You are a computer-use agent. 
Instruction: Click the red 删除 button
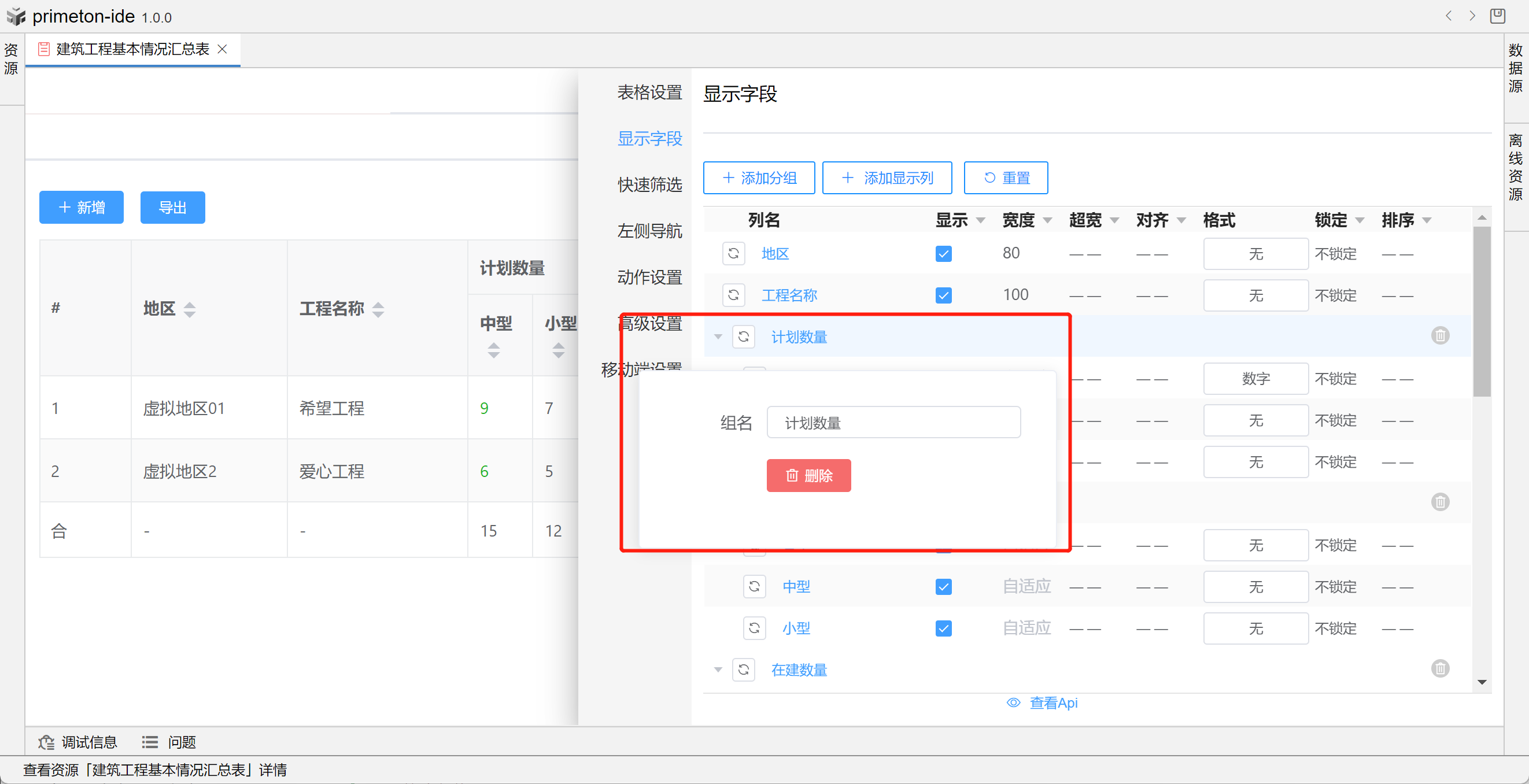click(x=808, y=475)
